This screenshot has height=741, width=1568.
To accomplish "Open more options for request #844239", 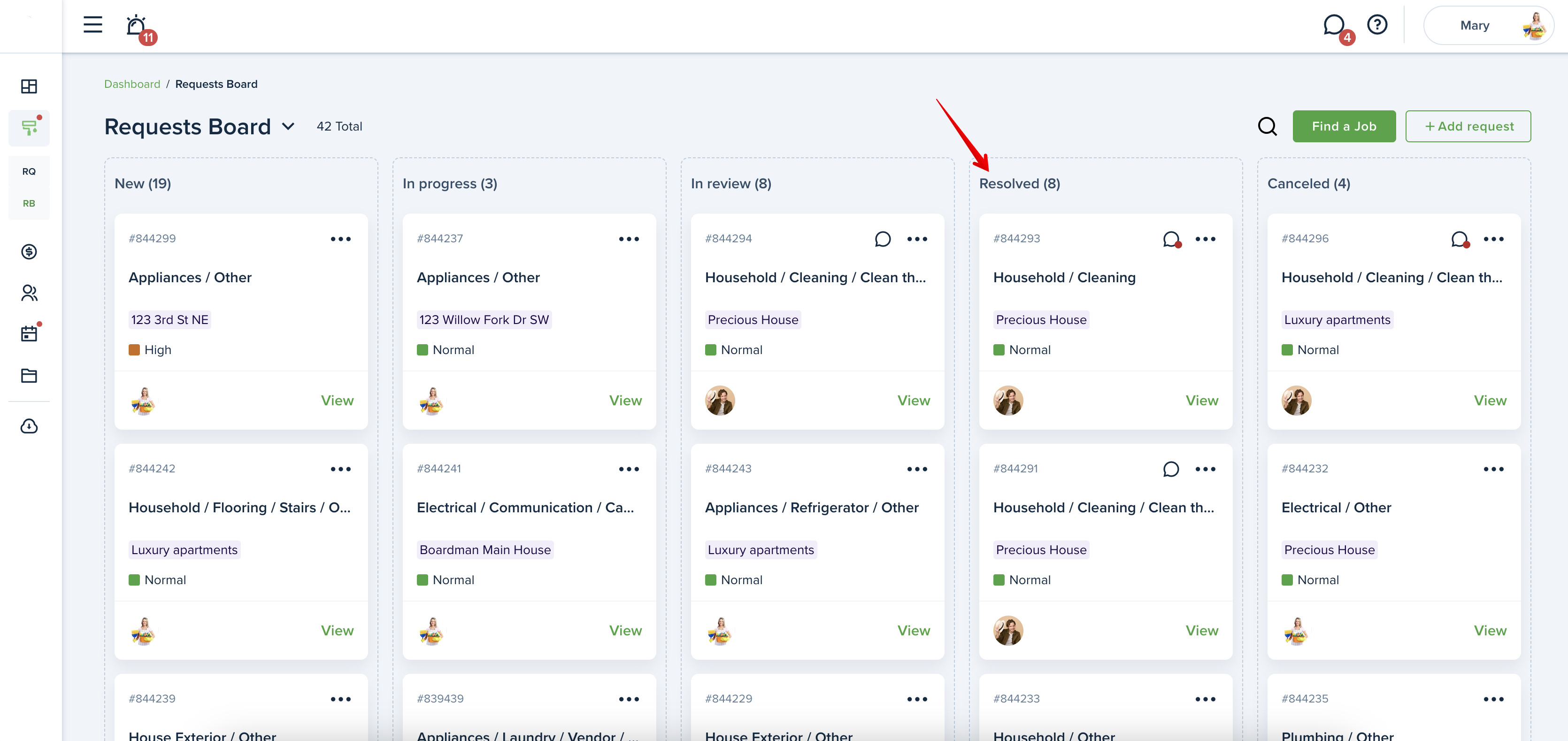I will click(341, 700).
